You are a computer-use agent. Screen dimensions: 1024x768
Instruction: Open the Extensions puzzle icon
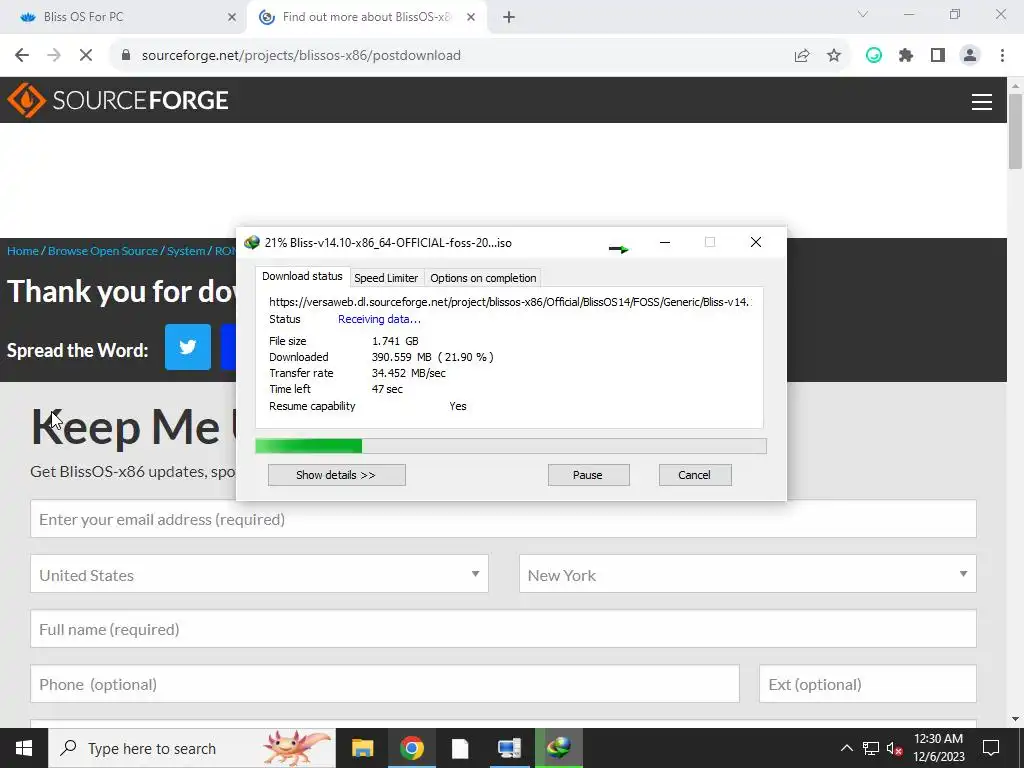(x=906, y=55)
